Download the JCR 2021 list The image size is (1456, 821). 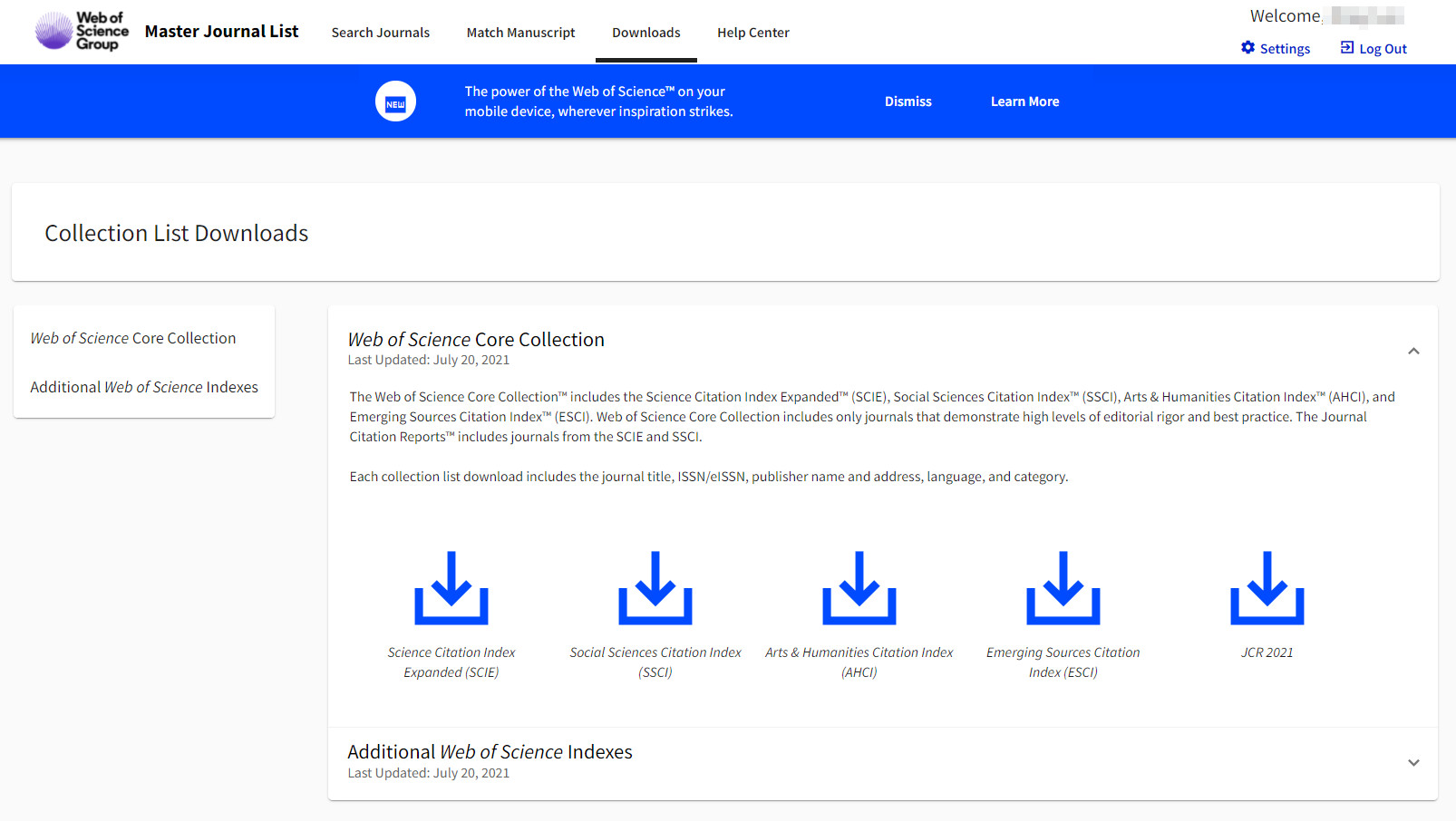1267,588
